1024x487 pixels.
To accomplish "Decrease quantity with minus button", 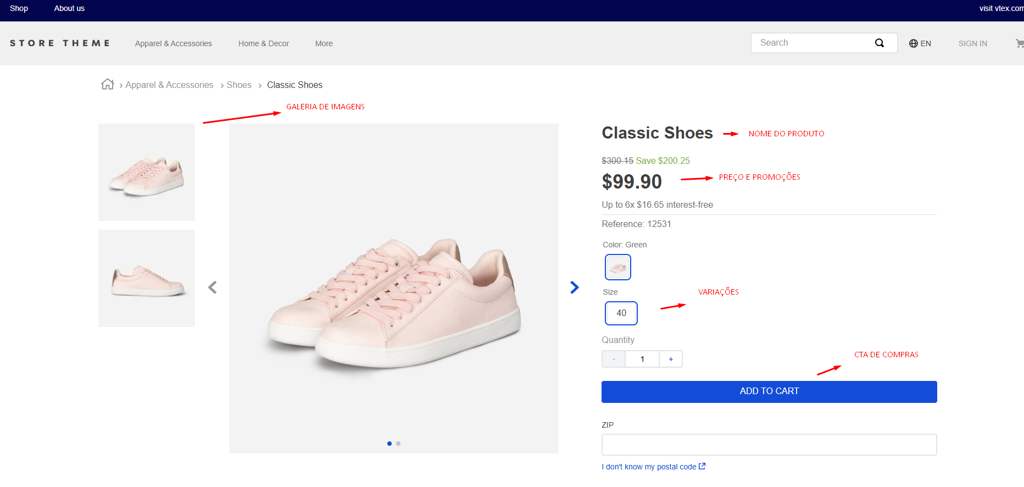I will 614,359.
